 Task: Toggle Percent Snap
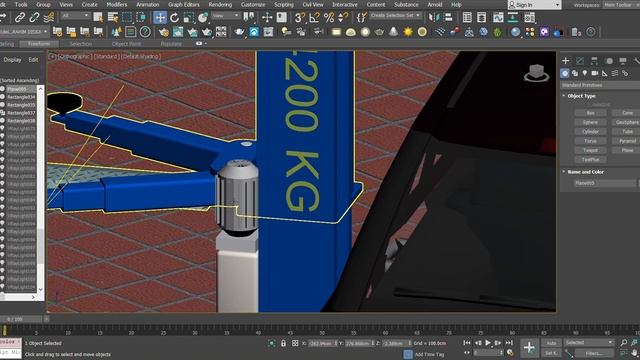click(x=329, y=18)
